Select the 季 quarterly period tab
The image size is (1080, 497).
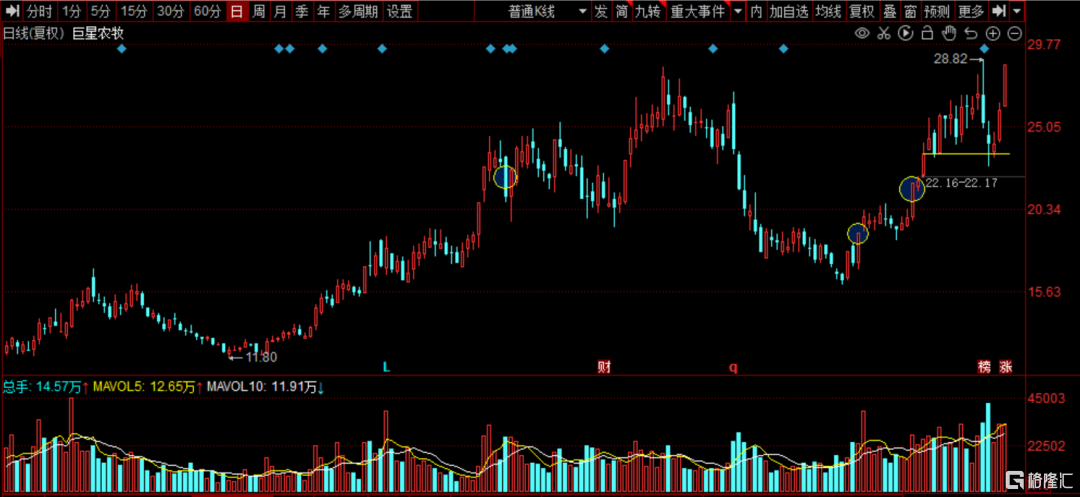click(x=301, y=11)
